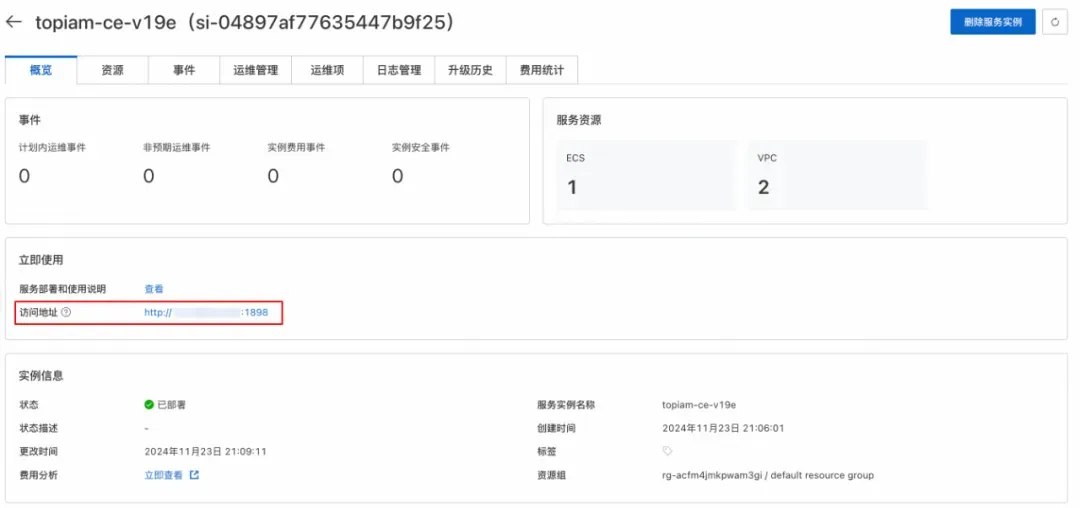Click the 状态描述 label

pyautogui.click(x=38, y=428)
